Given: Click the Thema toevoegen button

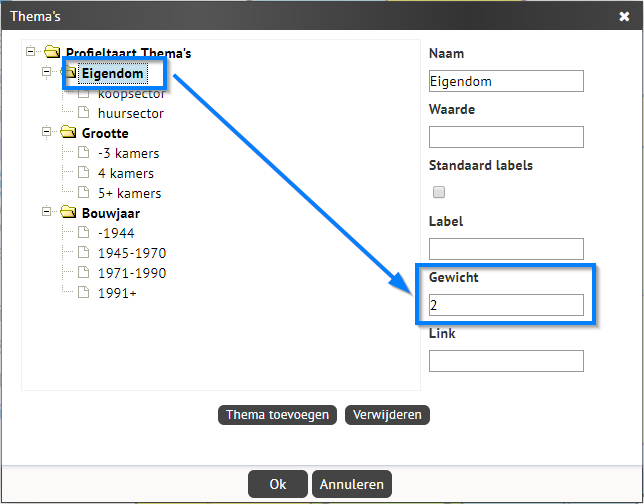Looking at the screenshot, I should click(277, 415).
